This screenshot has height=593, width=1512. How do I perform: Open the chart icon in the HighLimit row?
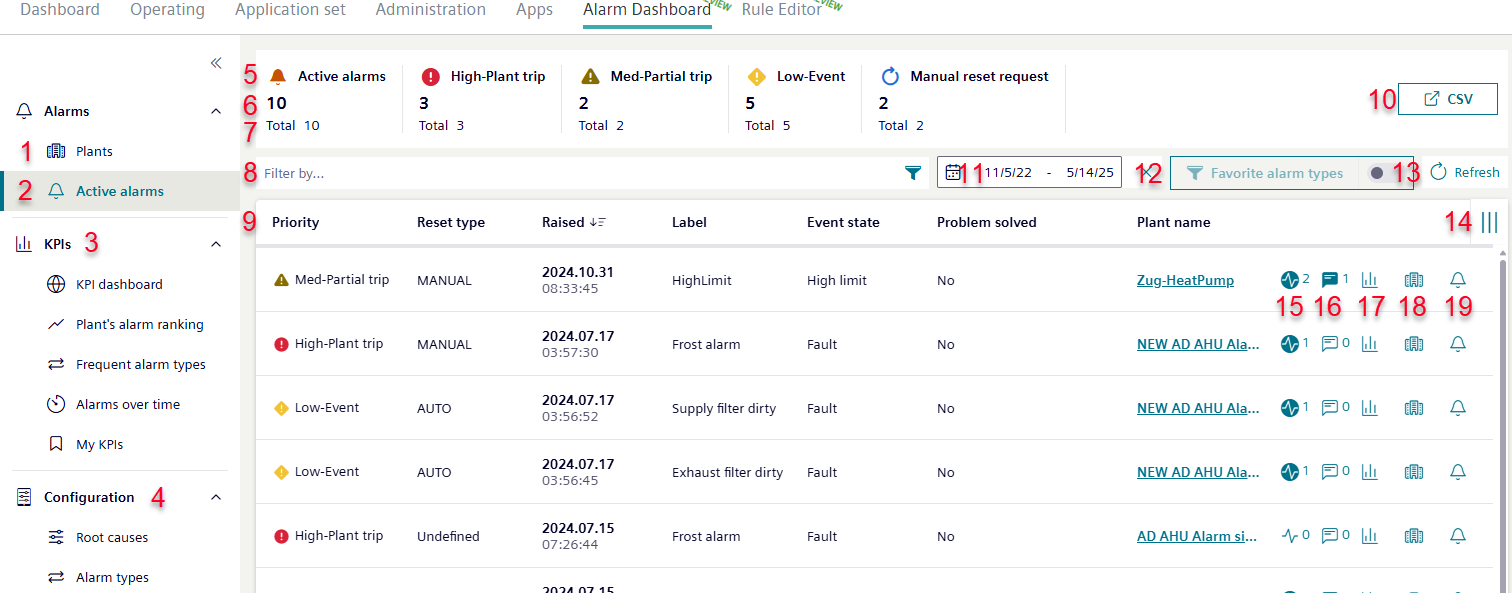coord(1370,280)
